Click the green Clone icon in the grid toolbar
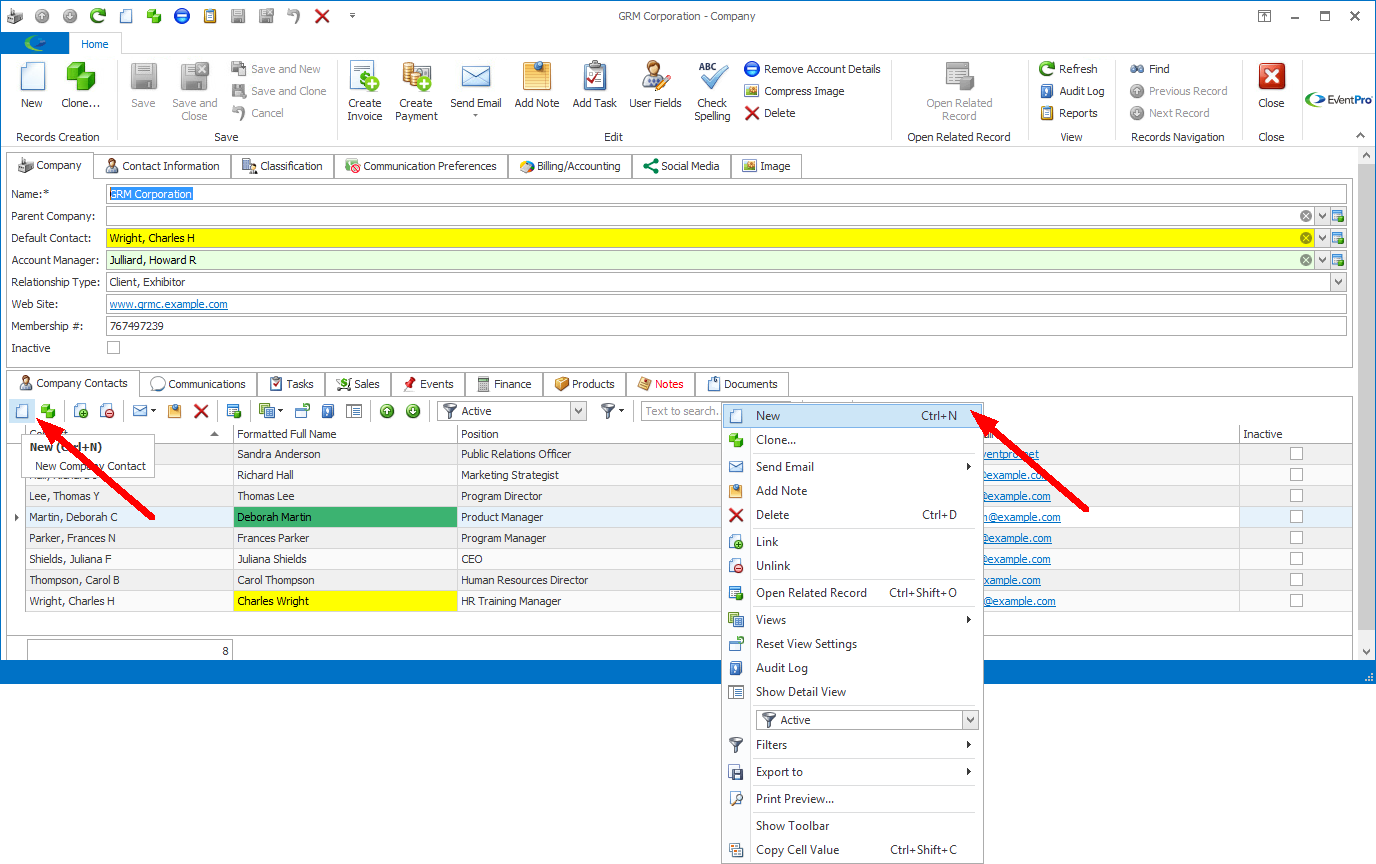The image size is (1376, 864). (x=47, y=411)
